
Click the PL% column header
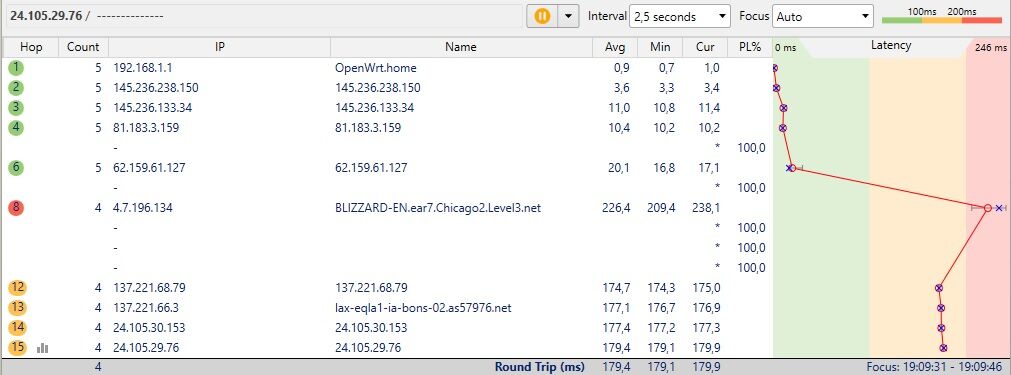point(750,47)
